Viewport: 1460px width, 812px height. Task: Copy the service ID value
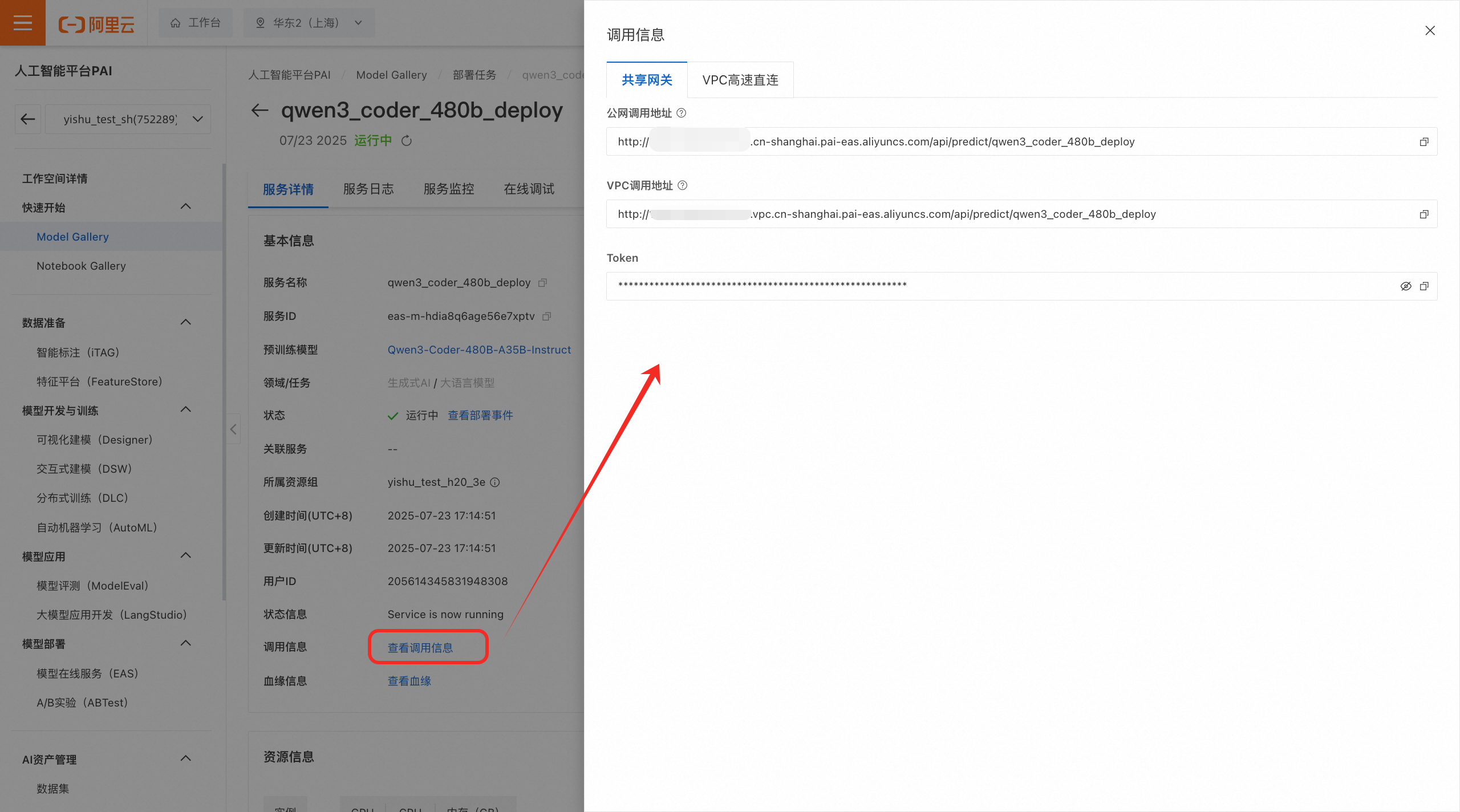point(546,316)
